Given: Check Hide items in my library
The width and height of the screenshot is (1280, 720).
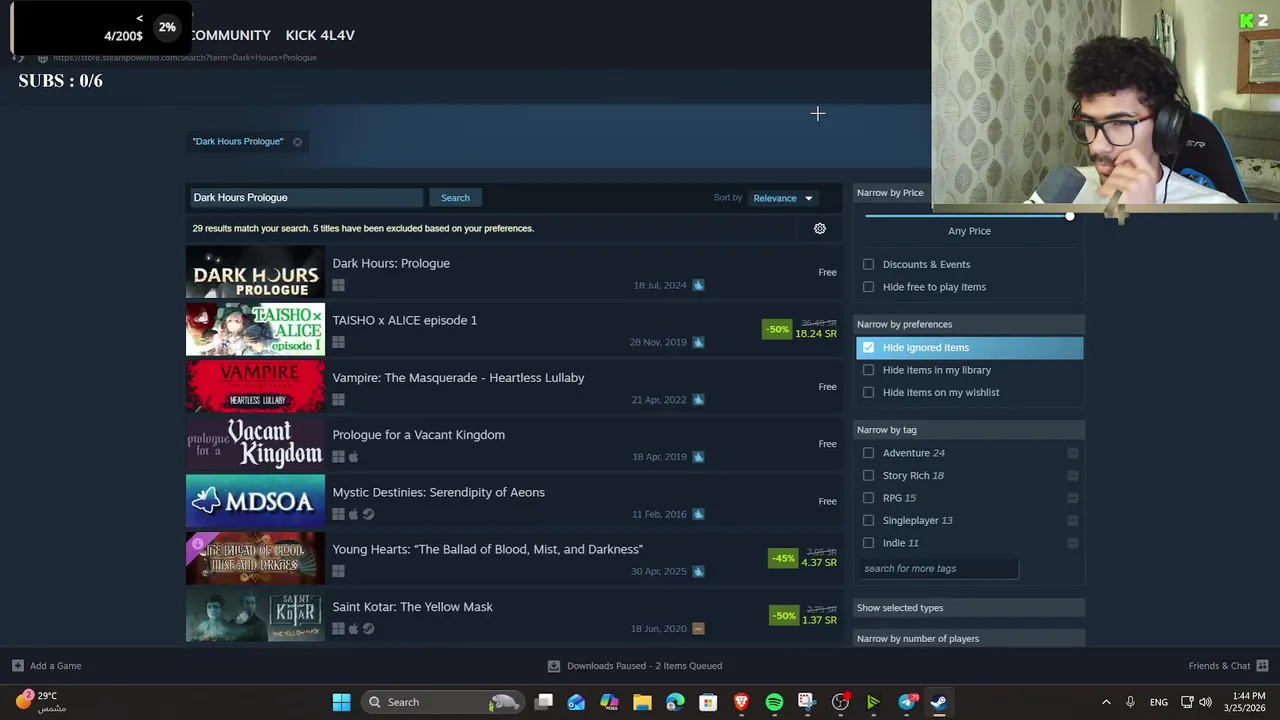Looking at the screenshot, I should pos(868,370).
